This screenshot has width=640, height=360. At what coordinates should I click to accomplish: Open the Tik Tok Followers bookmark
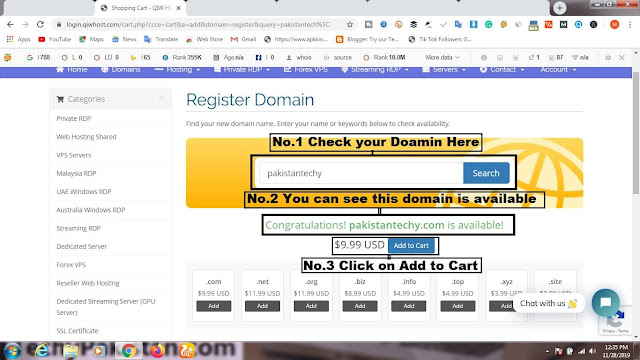[440, 39]
